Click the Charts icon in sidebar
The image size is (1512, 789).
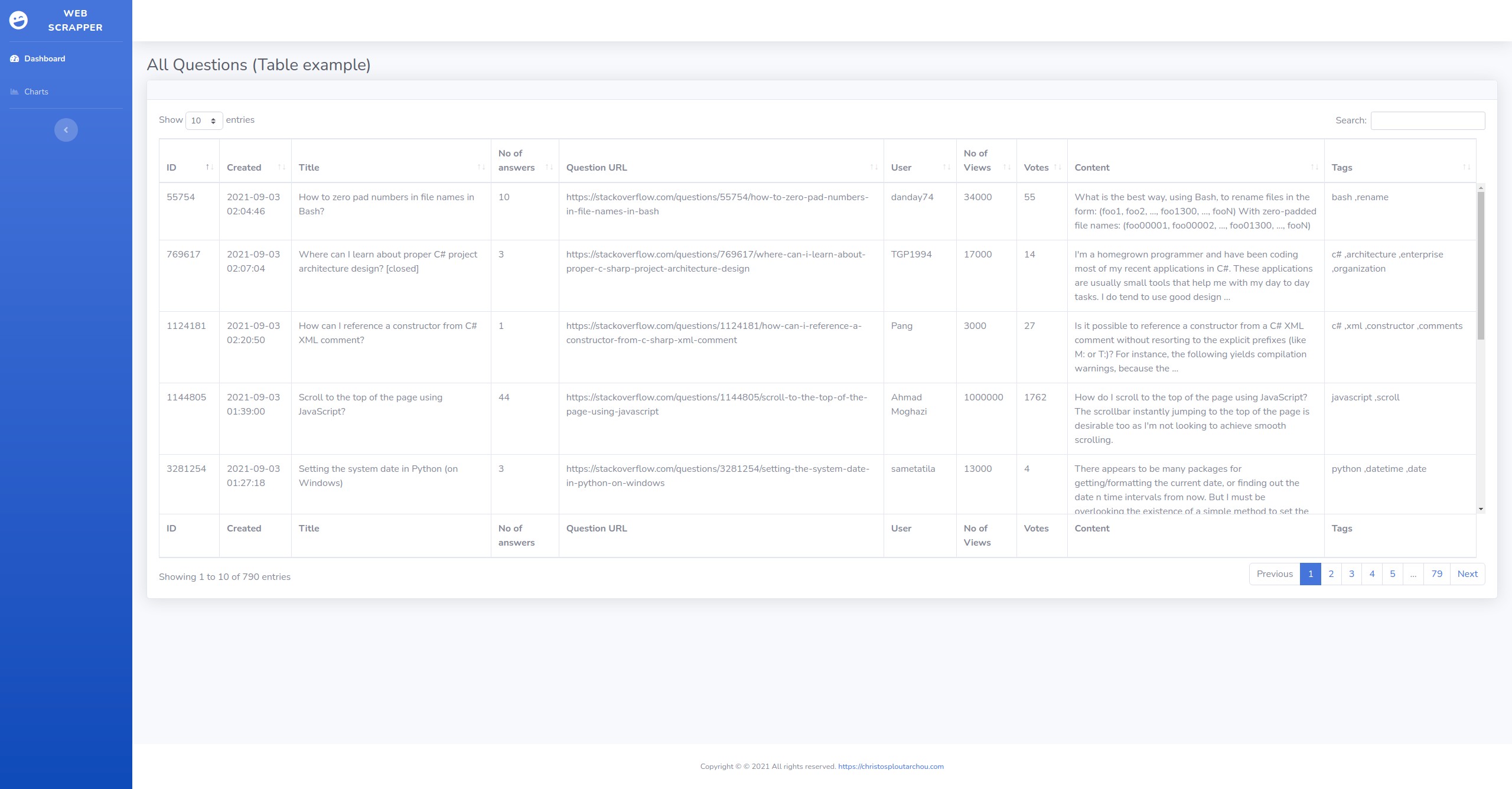tap(15, 92)
